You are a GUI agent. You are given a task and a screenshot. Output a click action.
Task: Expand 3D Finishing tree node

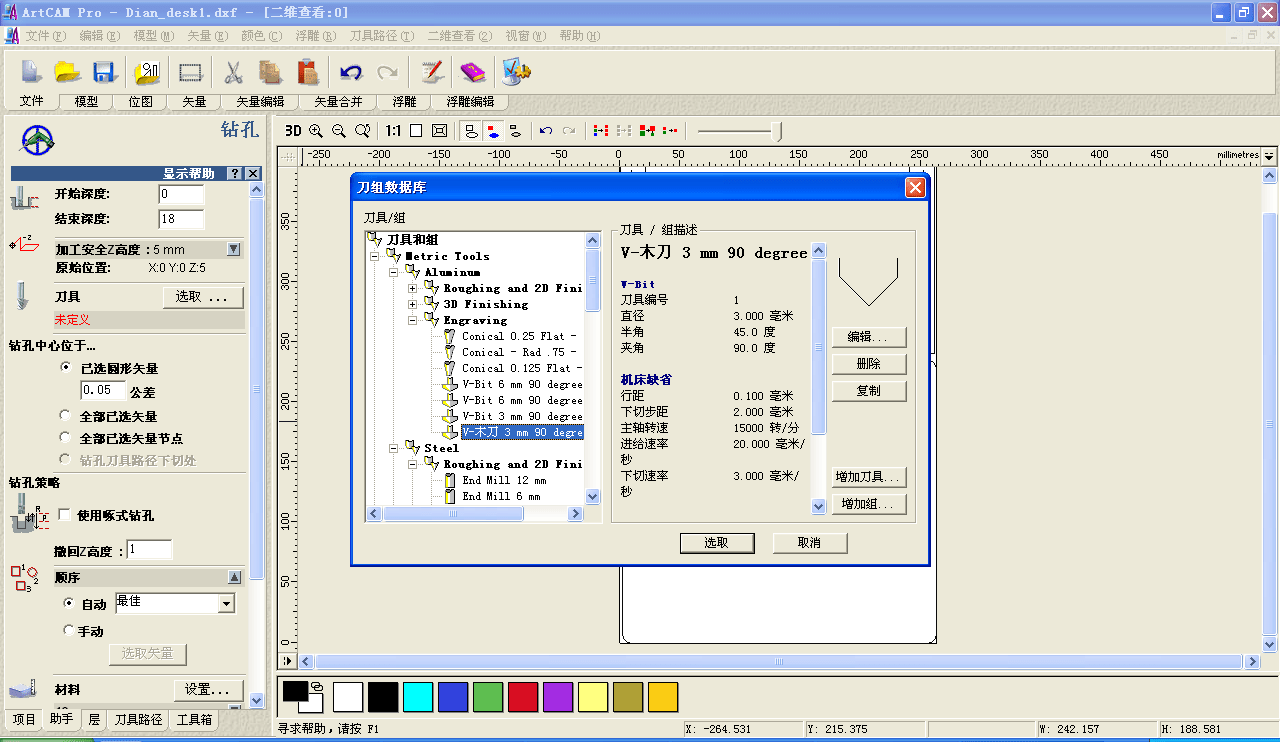(x=413, y=304)
